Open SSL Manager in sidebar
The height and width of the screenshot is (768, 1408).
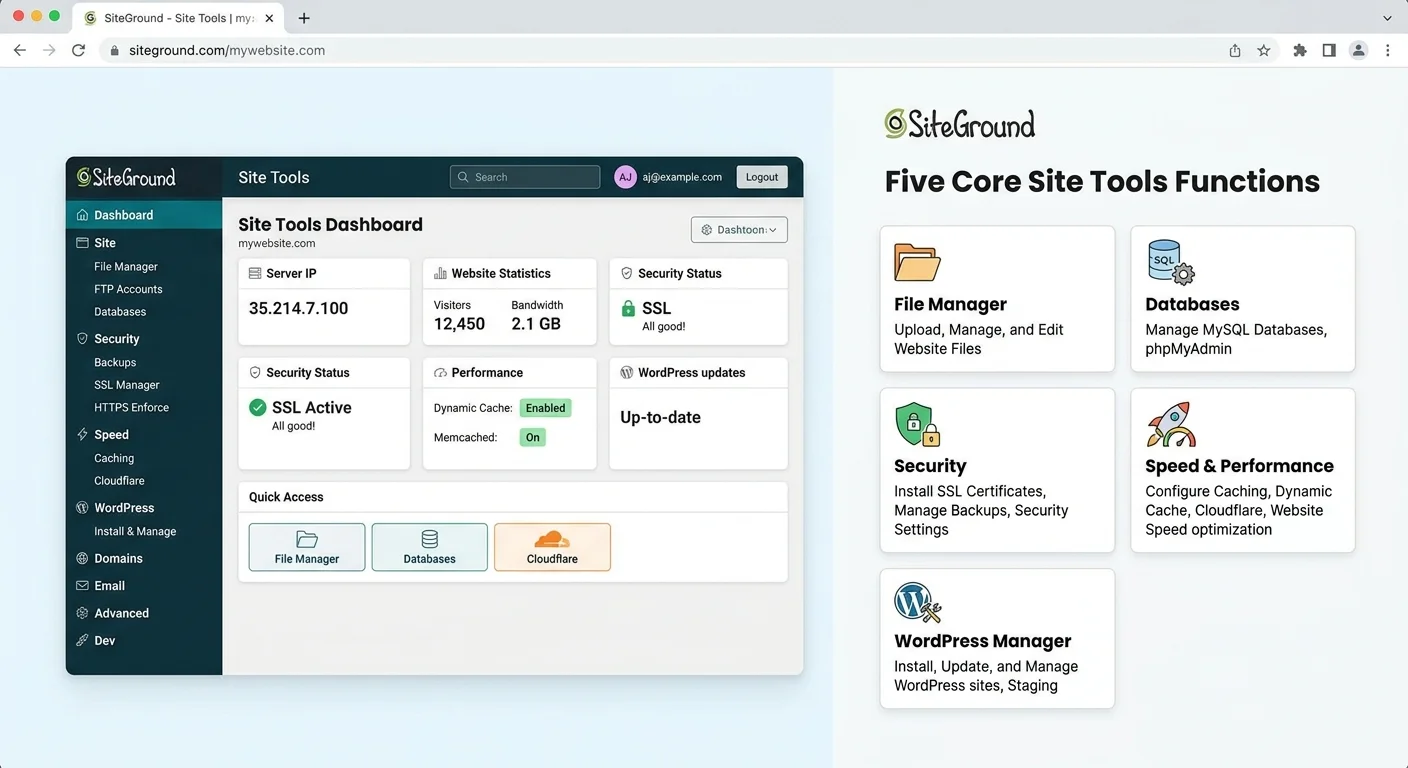(126, 385)
